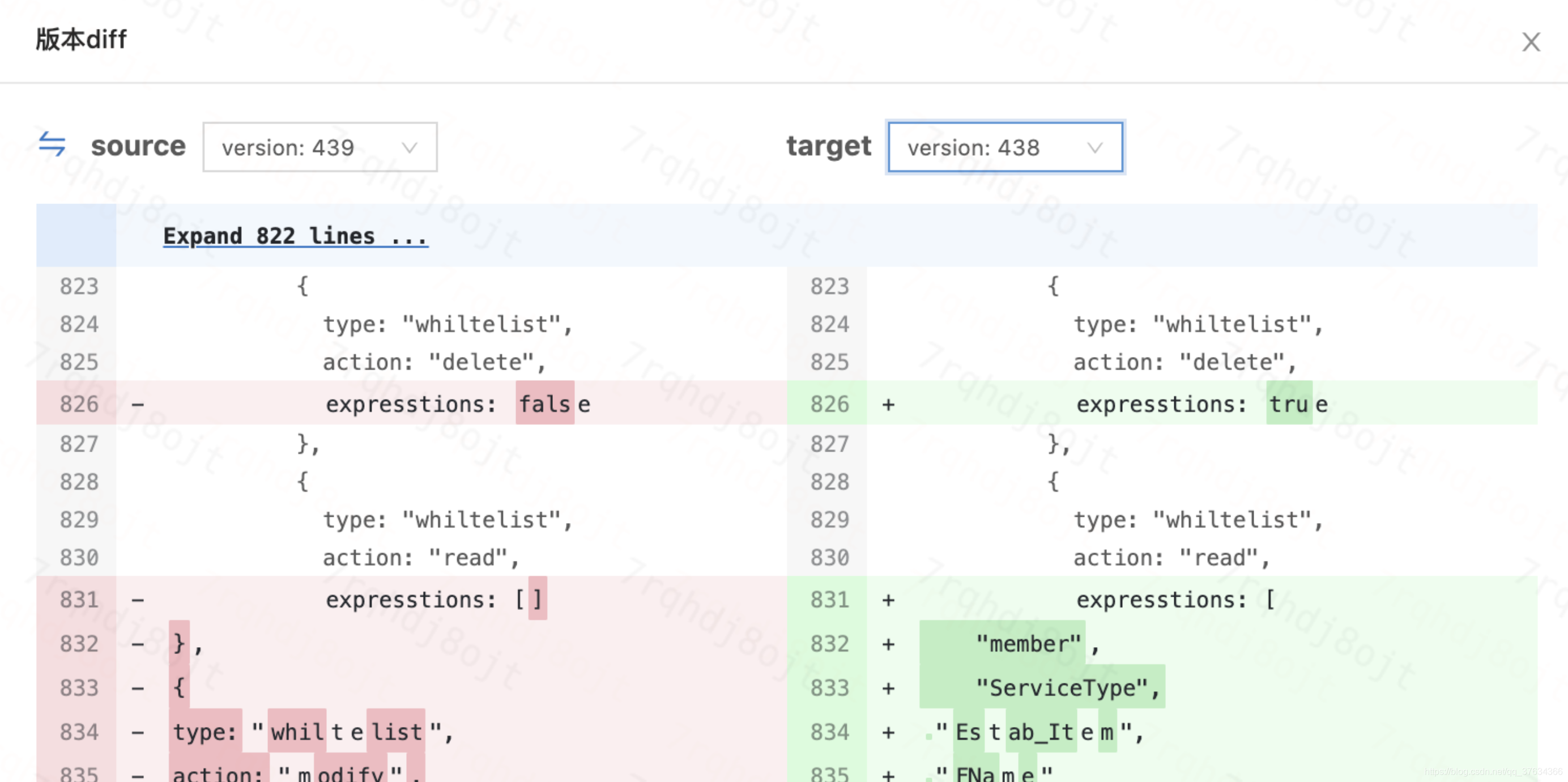Screen dimensions: 1568x782
Task: Open the source version 439 dropdown
Action: click(319, 147)
